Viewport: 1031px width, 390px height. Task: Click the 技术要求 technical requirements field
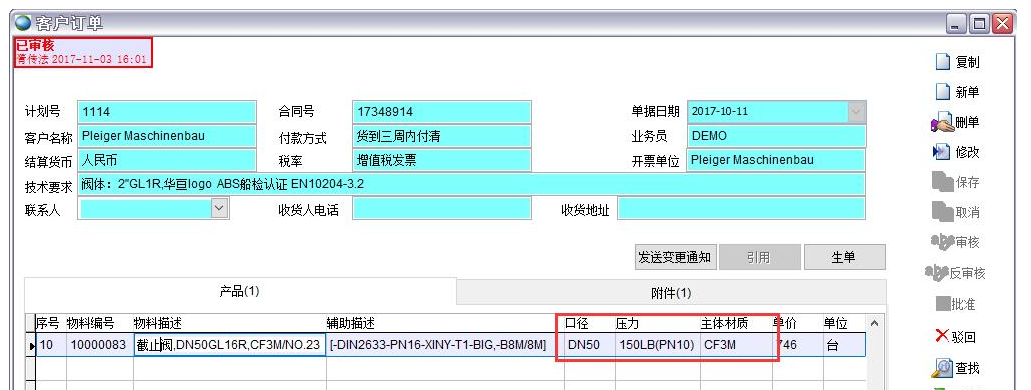[471, 184]
